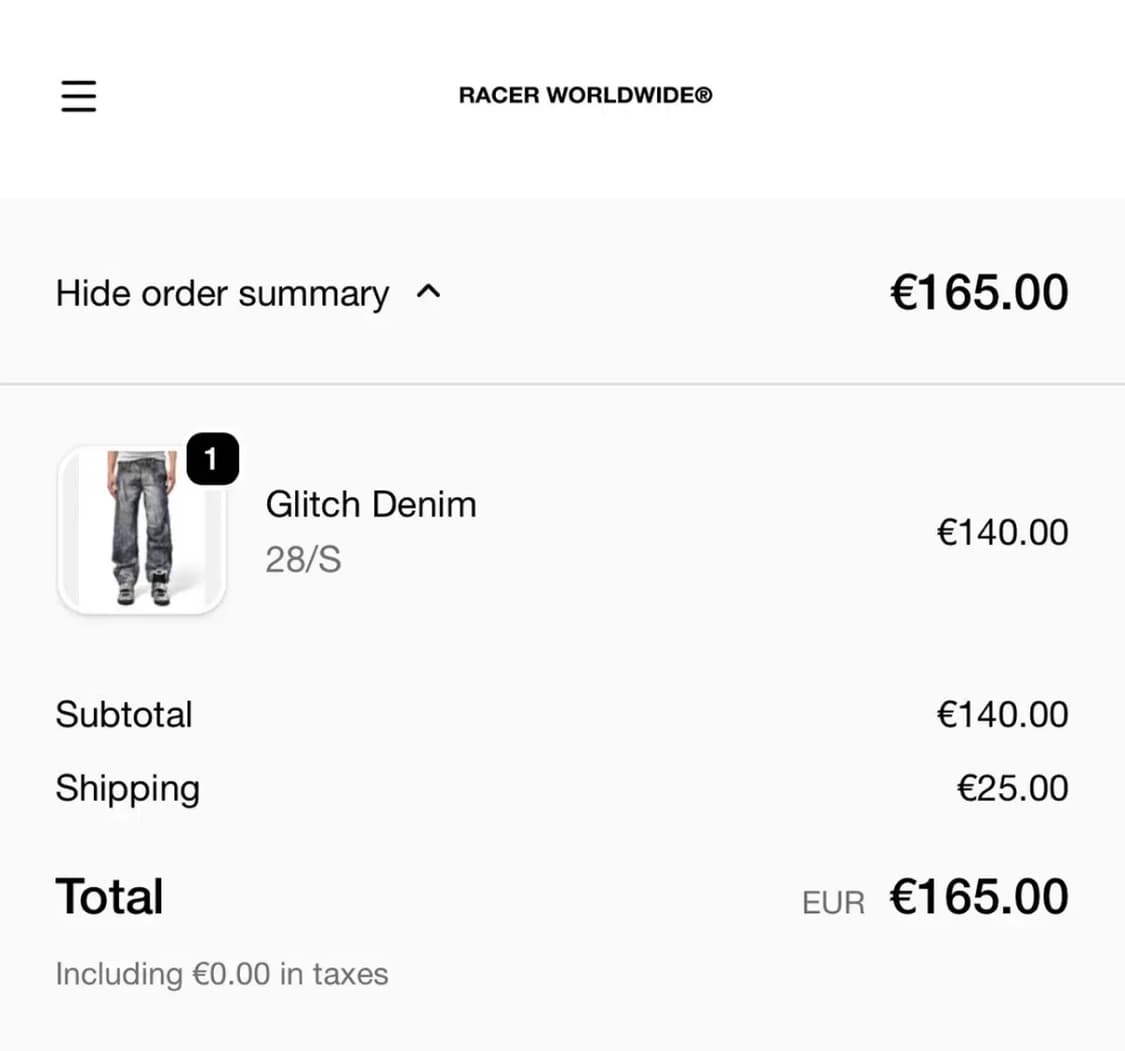
Task: Click the €25.00 shipping cost
Action: point(1012,789)
